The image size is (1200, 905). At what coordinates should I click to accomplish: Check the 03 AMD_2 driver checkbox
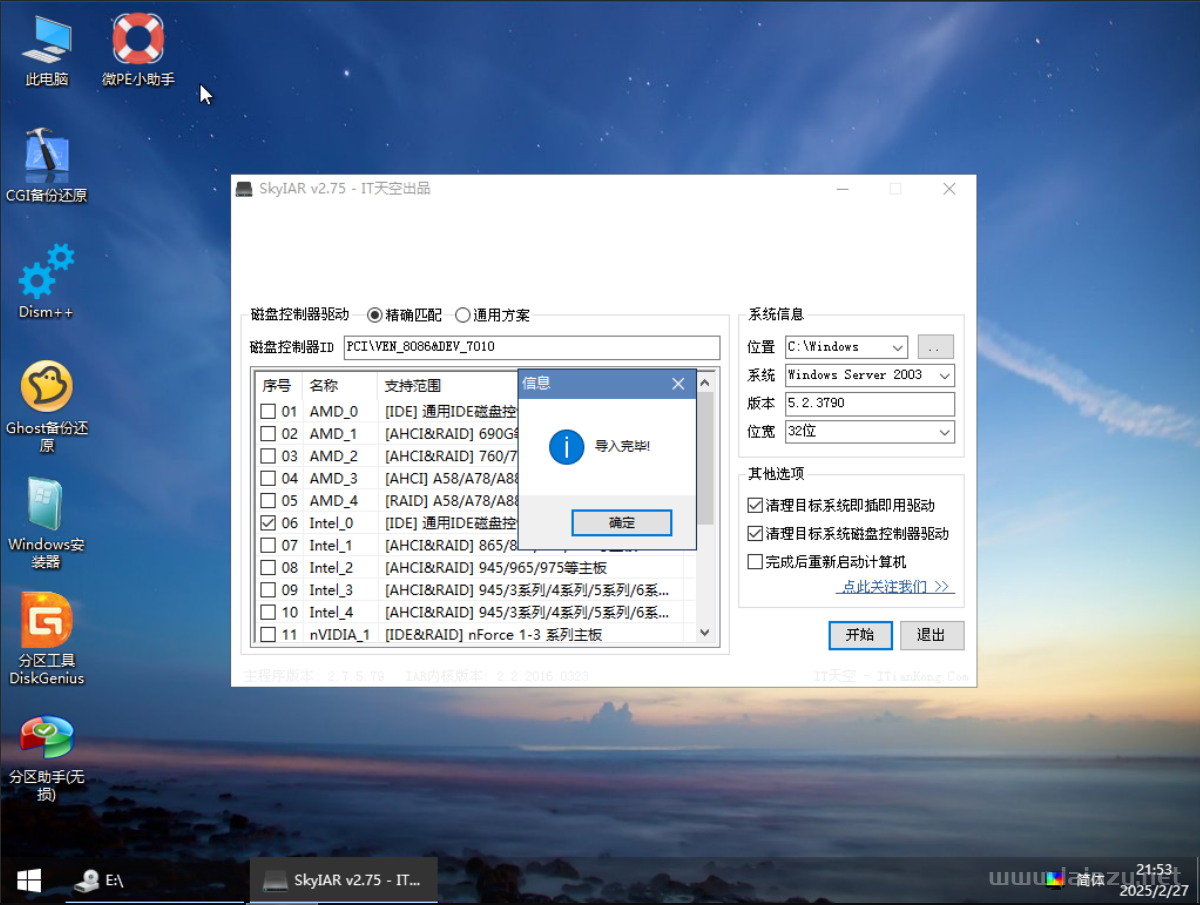pos(268,456)
